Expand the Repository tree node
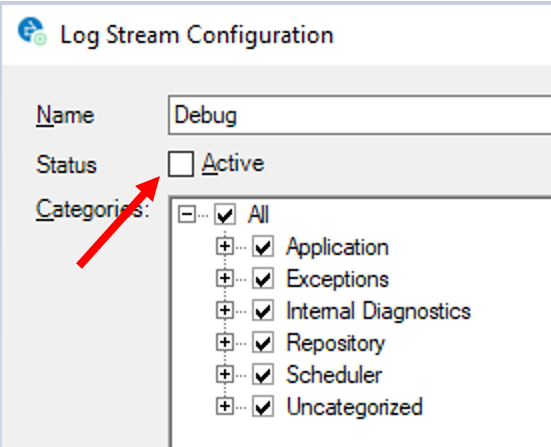 click(x=225, y=343)
